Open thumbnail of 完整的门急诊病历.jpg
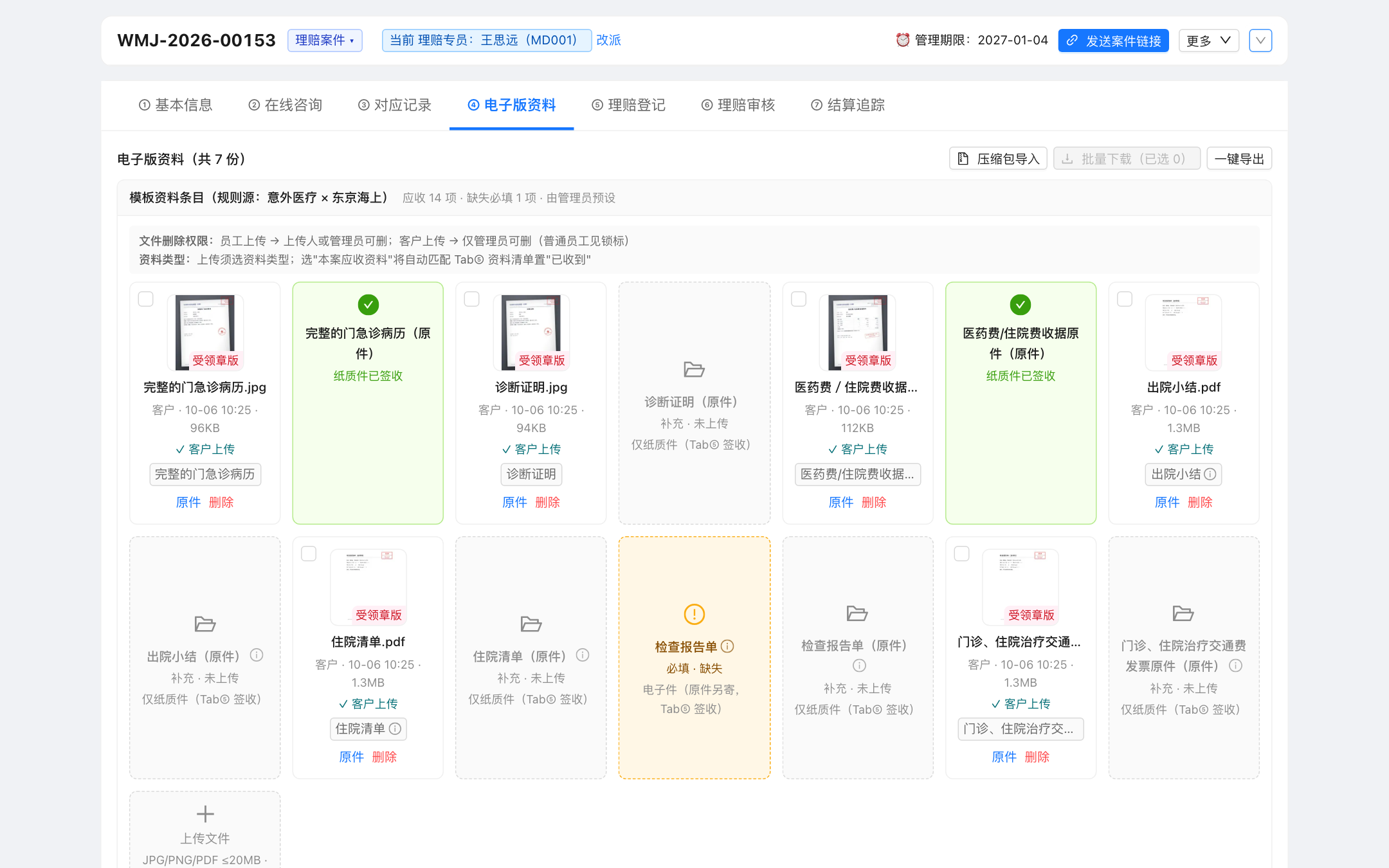The height and width of the screenshot is (868, 1389). coord(205,332)
